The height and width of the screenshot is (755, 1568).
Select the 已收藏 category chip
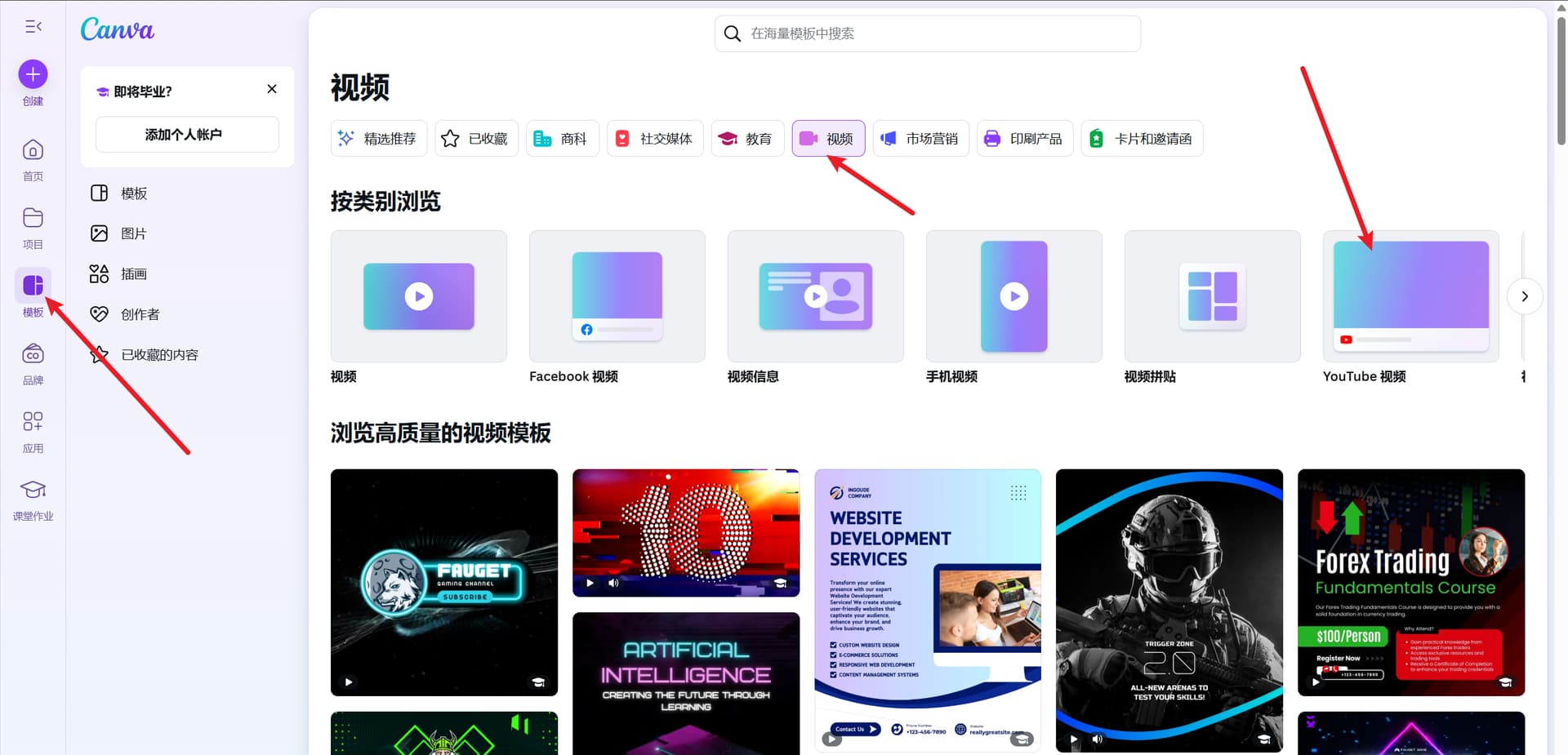pos(477,139)
